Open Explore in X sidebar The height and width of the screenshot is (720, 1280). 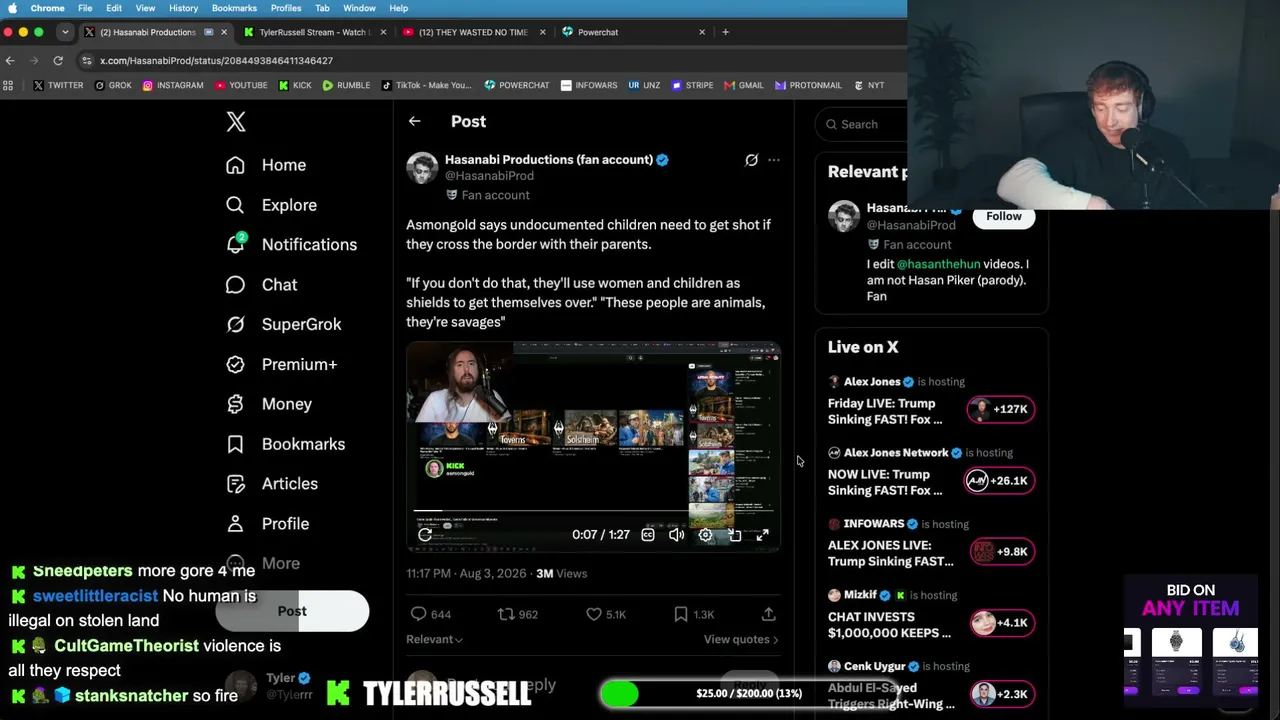[271, 205]
